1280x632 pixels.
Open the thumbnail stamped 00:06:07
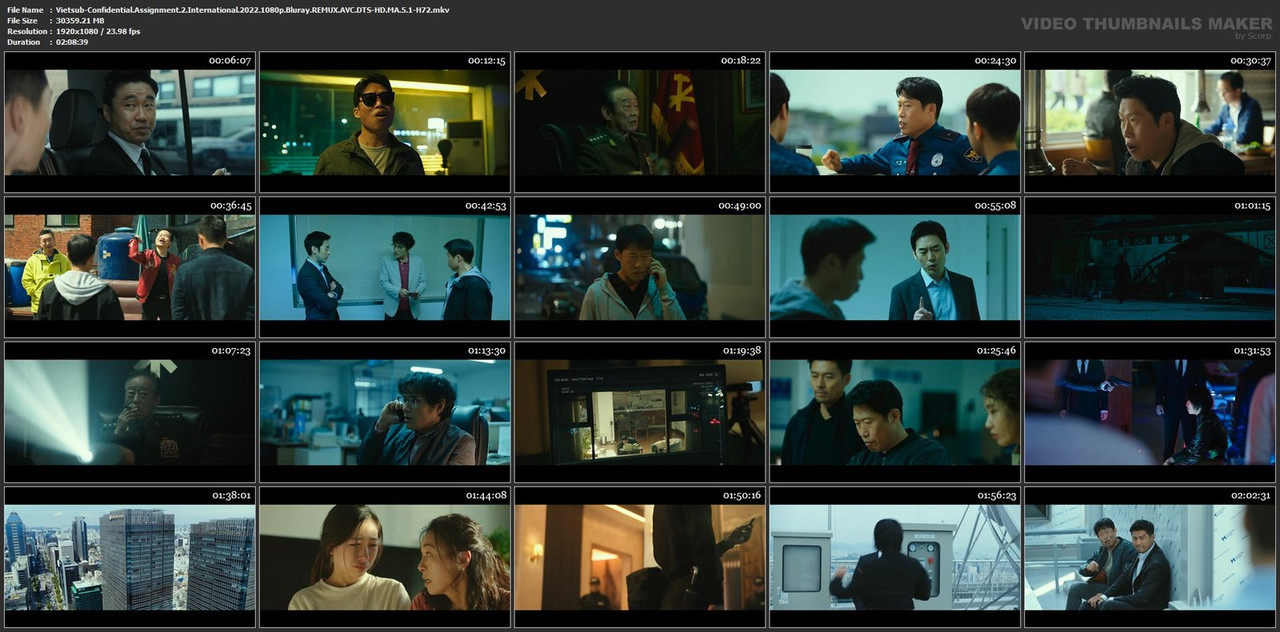click(x=130, y=122)
